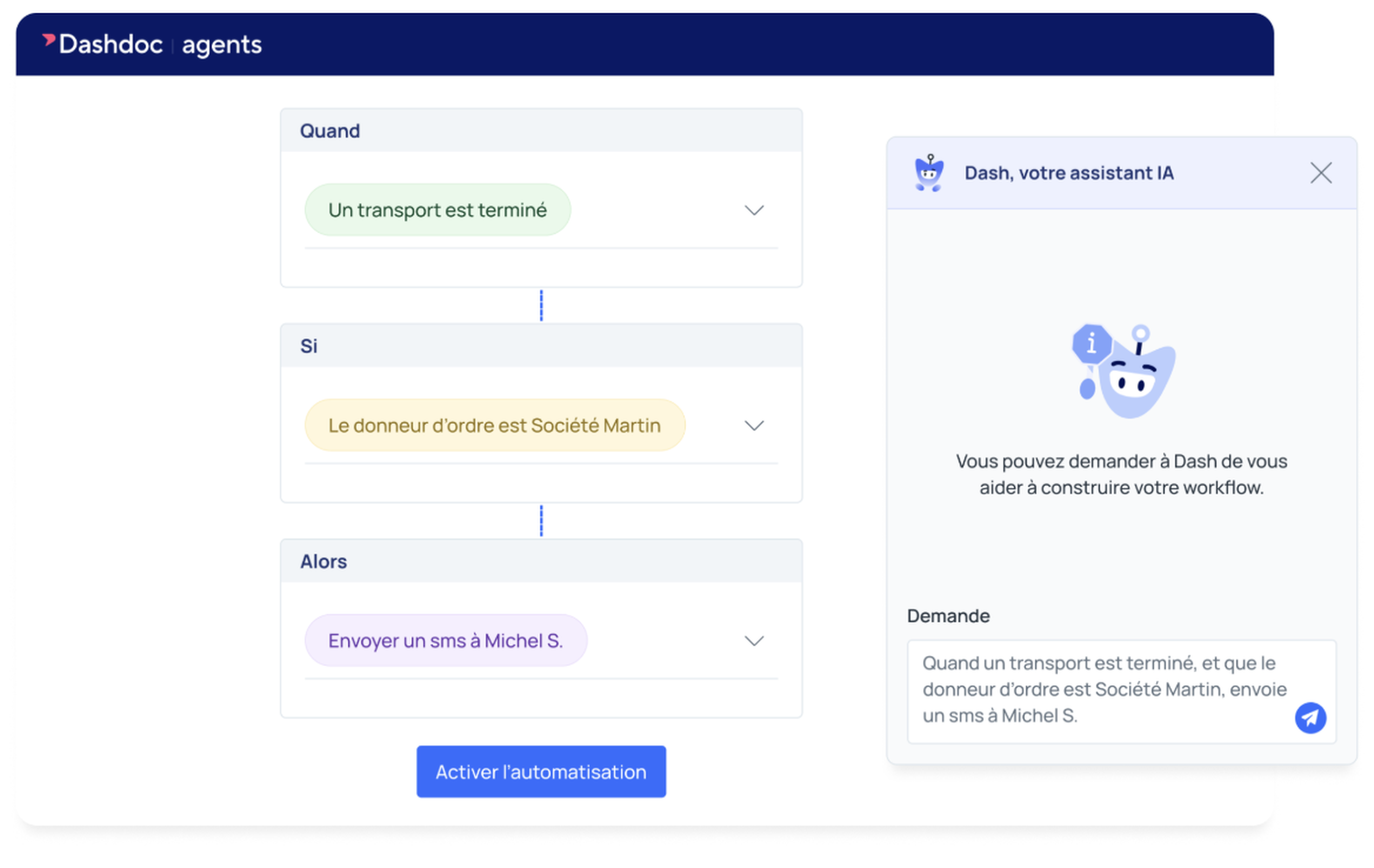Select the 'Le donneur d'ordre est Société Martin' chip

[x=495, y=425]
